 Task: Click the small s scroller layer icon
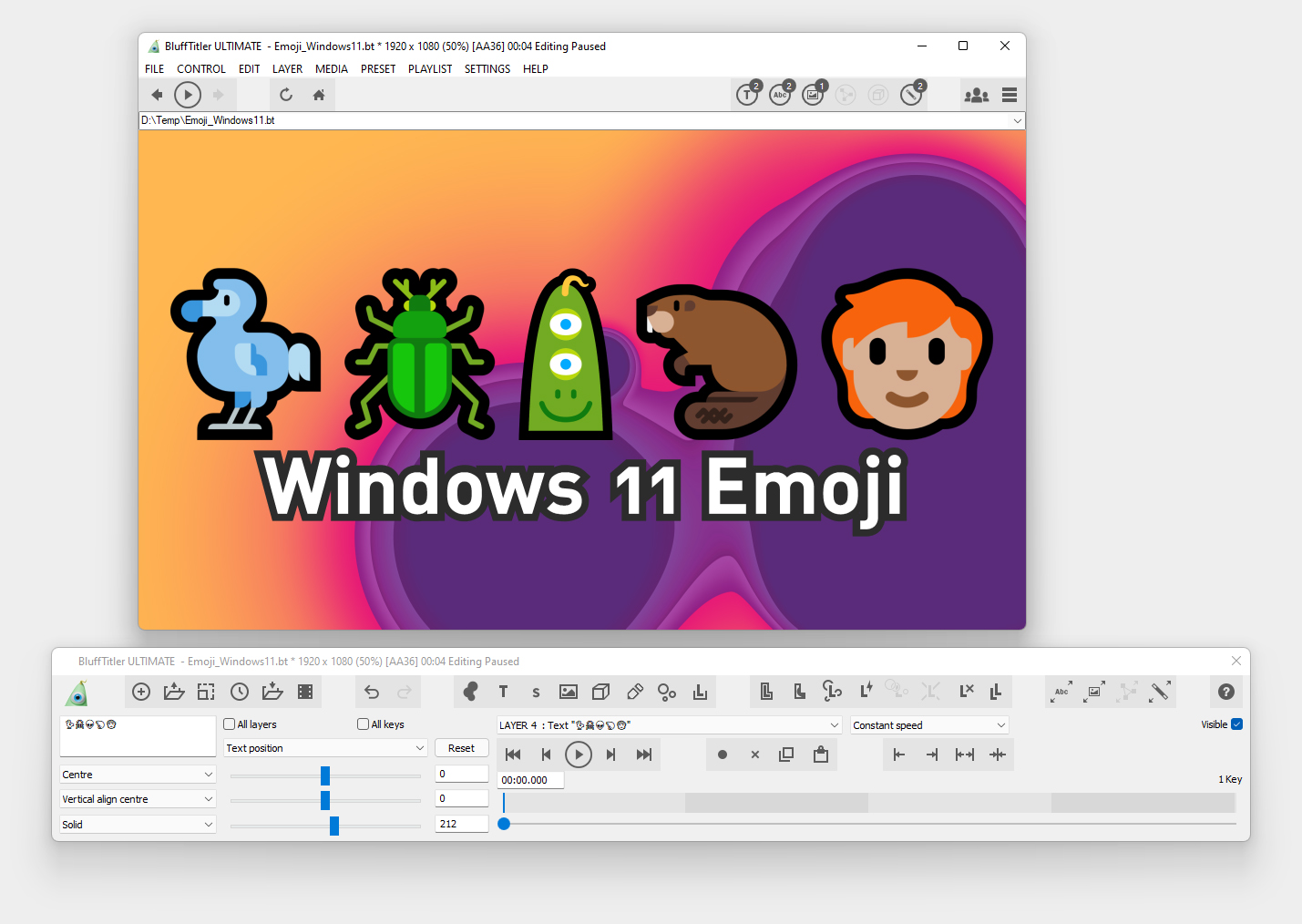pos(536,693)
